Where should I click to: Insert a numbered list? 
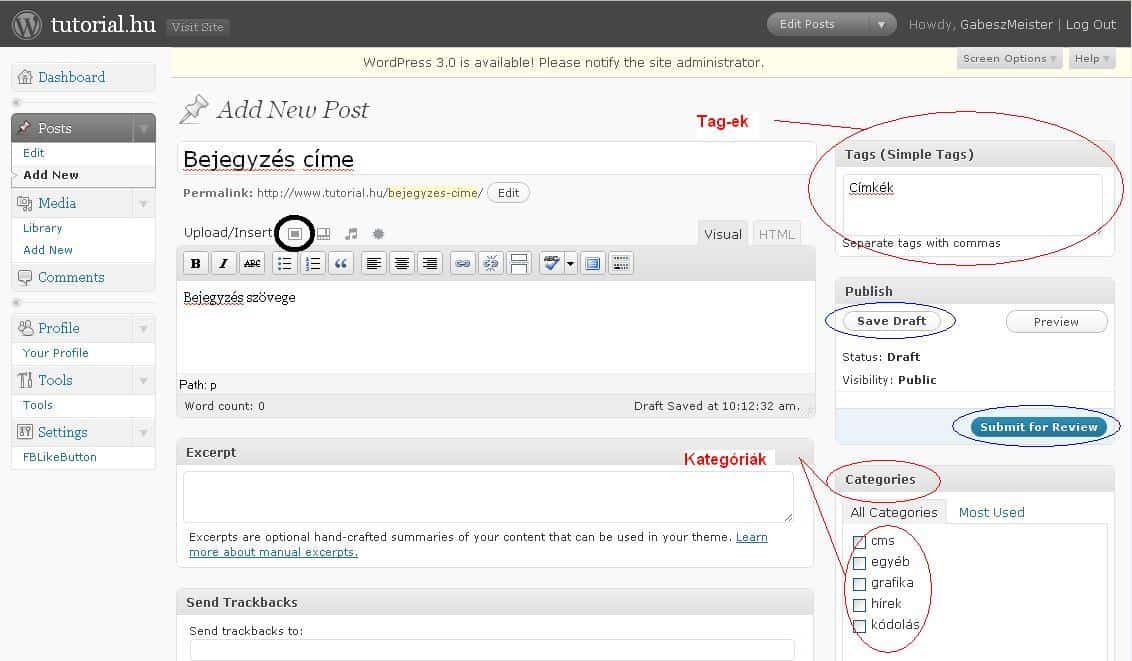313,264
